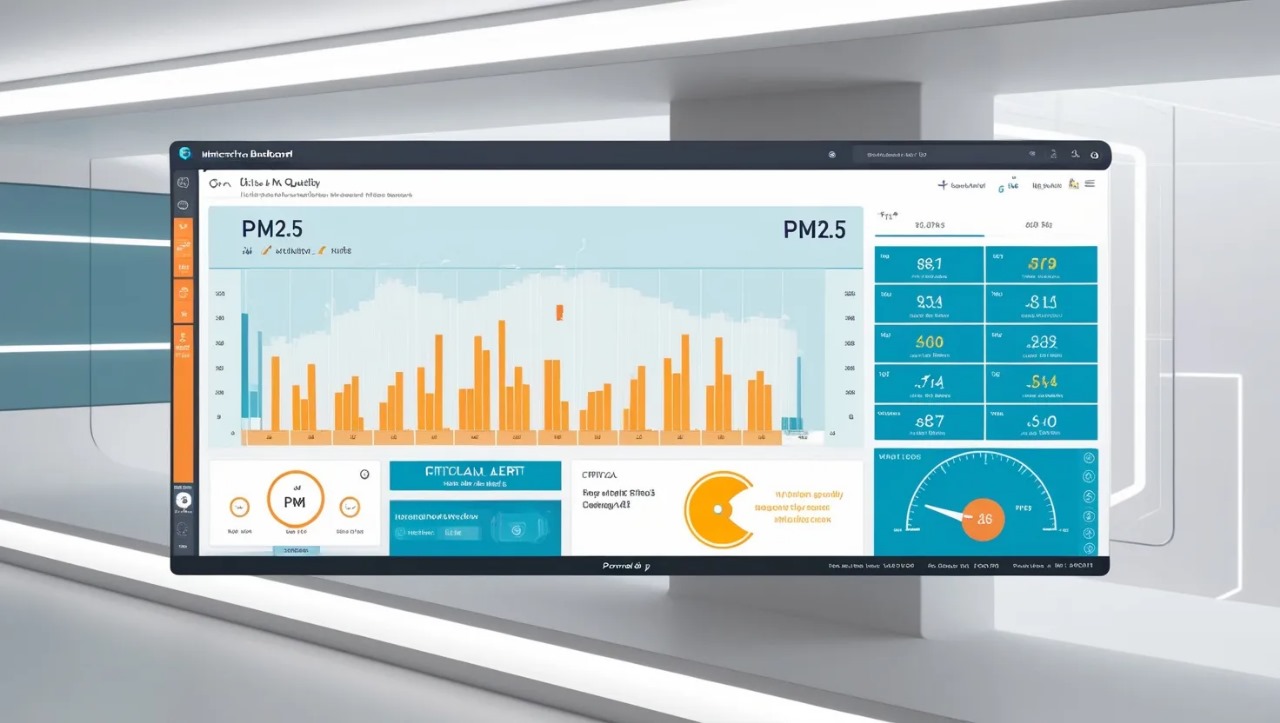This screenshot has width=1280, height=723.
Task: Select the small right circle beside the PM ring
Action: click(349, 506)
